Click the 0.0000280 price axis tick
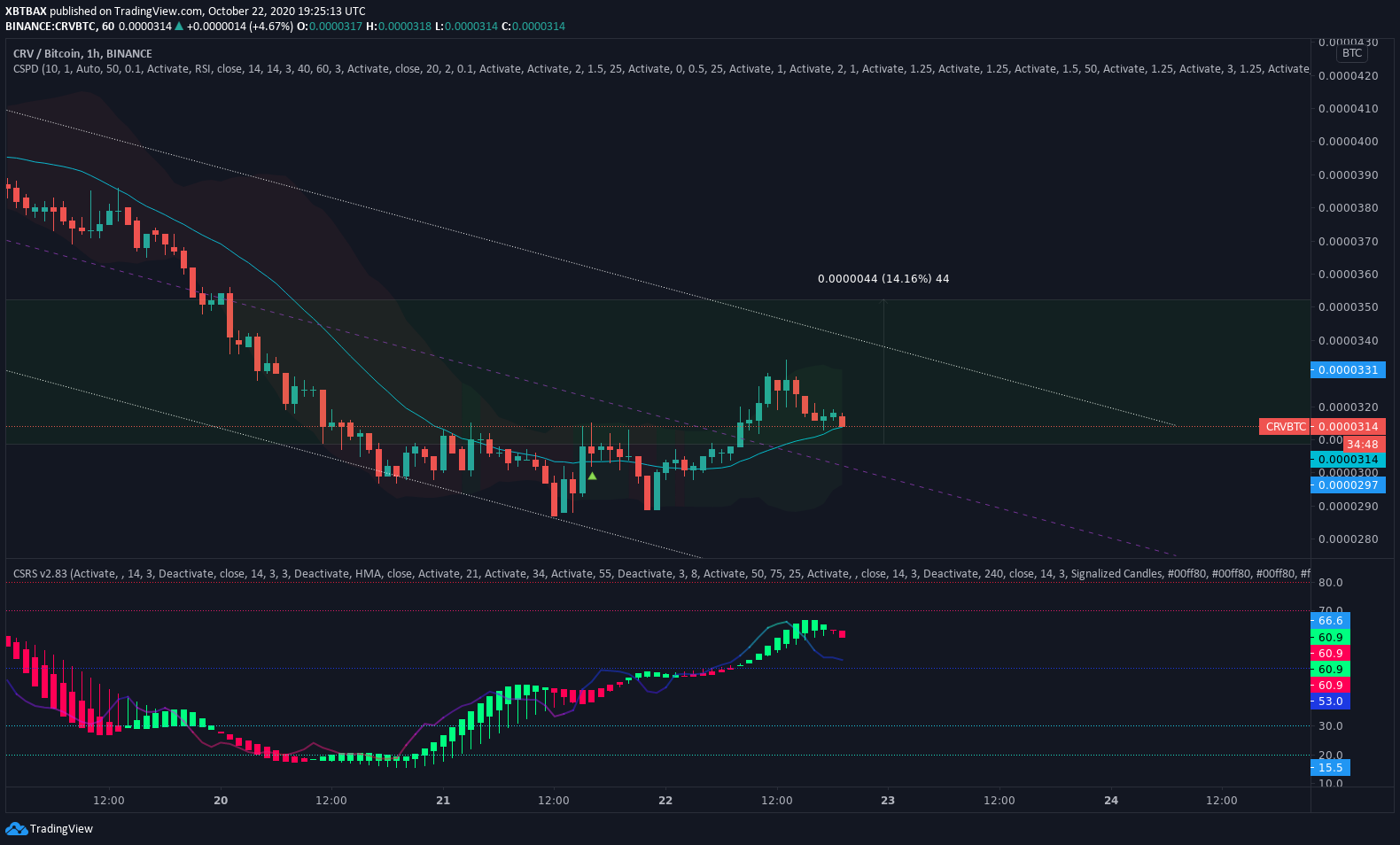This screenshot has width=1400, height=845. point(1349,539)
